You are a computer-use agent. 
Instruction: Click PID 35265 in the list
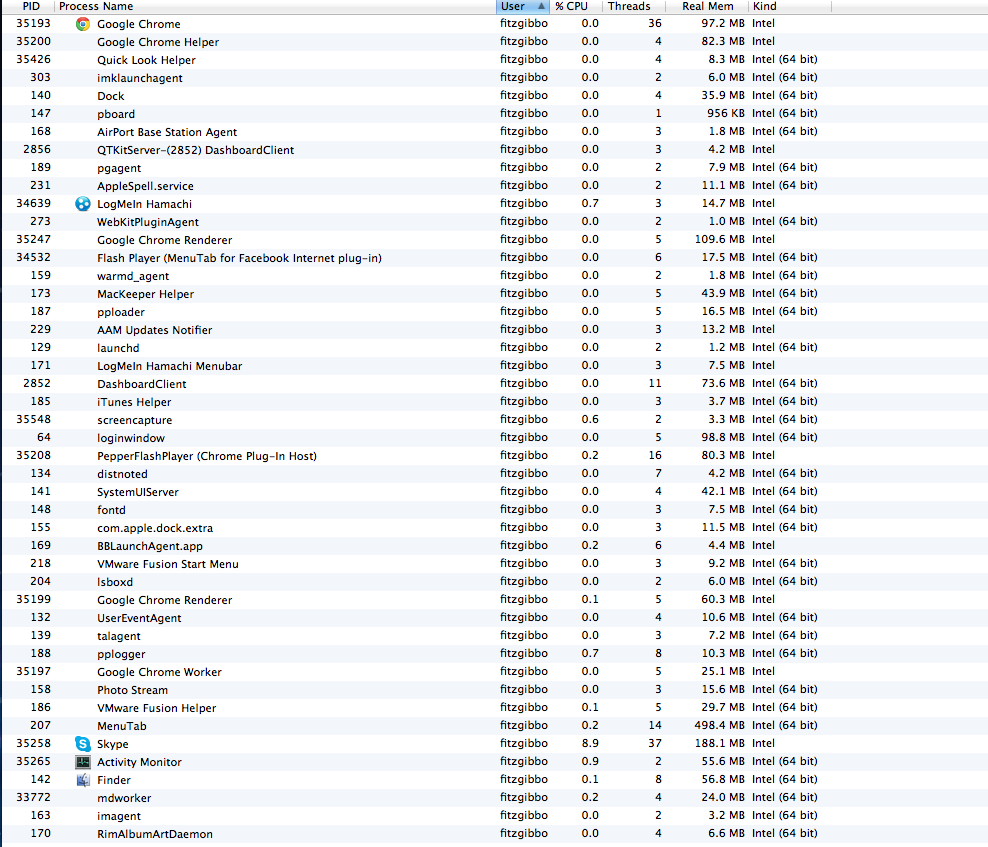coord(33,761)
